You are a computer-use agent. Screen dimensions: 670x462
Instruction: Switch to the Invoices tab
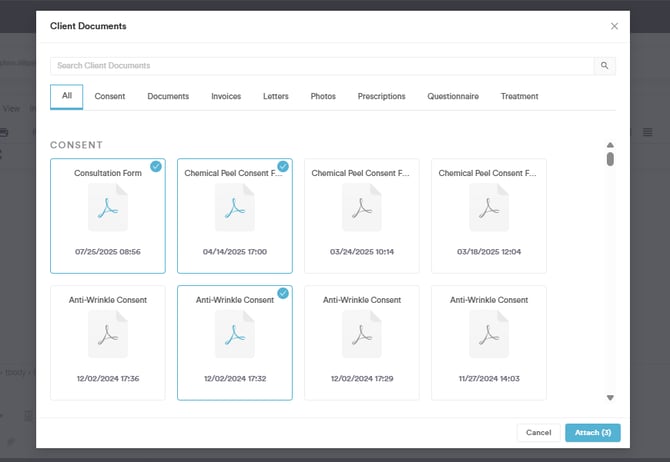(x=226, y=97)
